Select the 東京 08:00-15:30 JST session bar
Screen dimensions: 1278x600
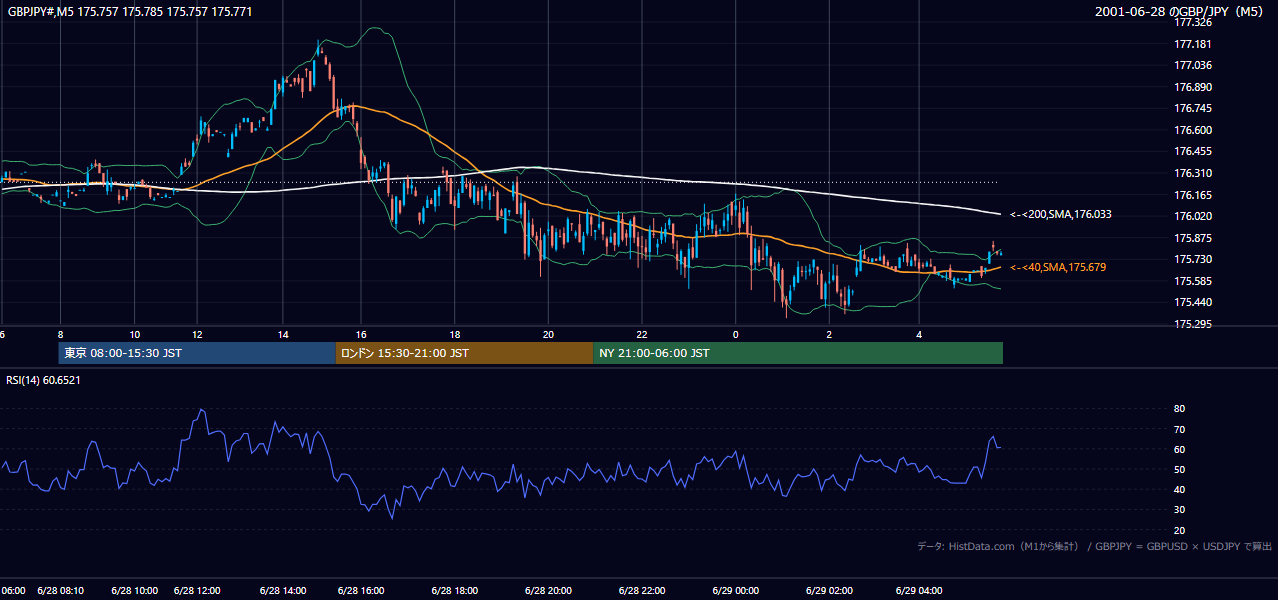[x=197, y=353]
